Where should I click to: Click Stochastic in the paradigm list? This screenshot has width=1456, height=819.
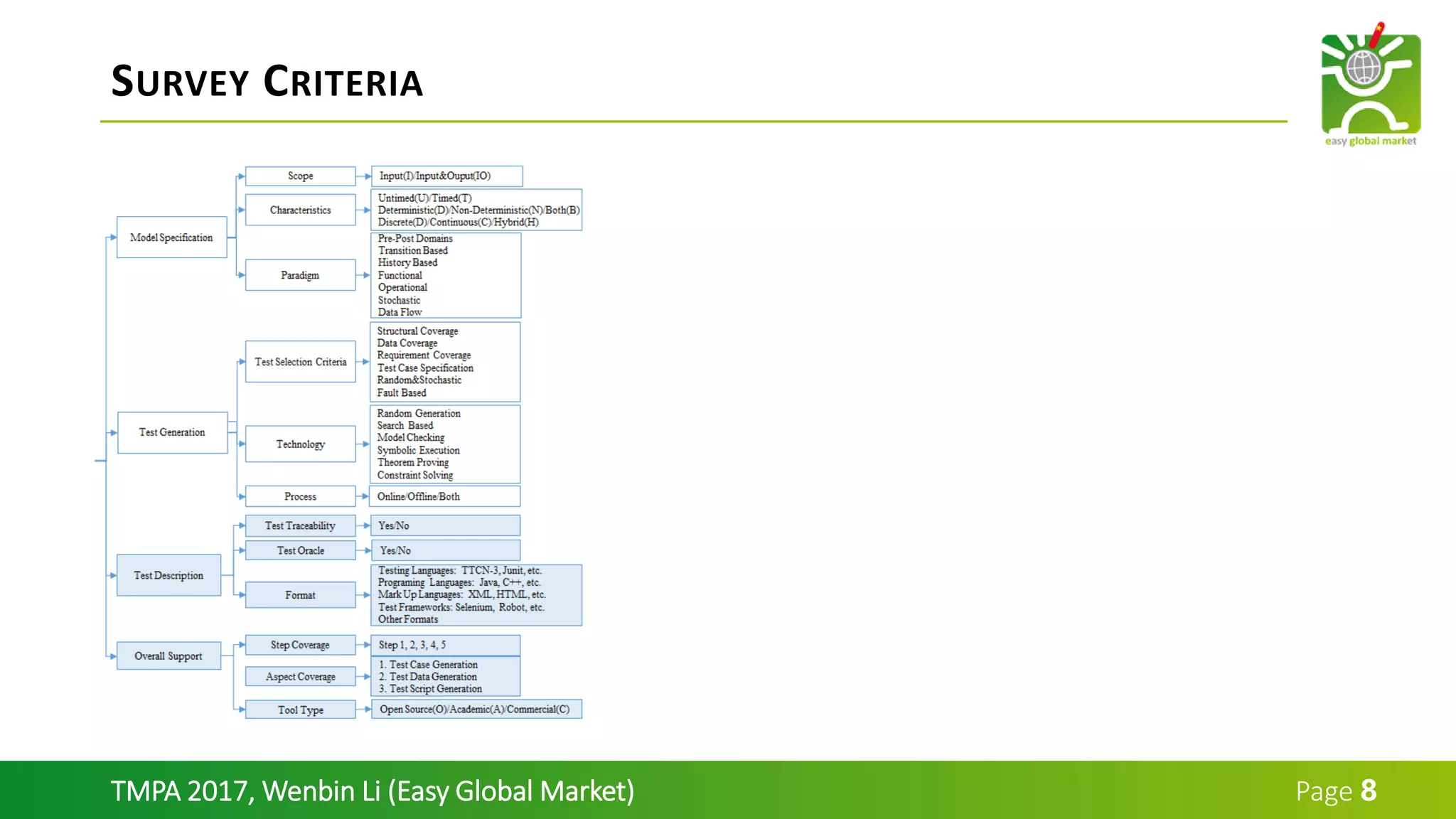(399, 301)
